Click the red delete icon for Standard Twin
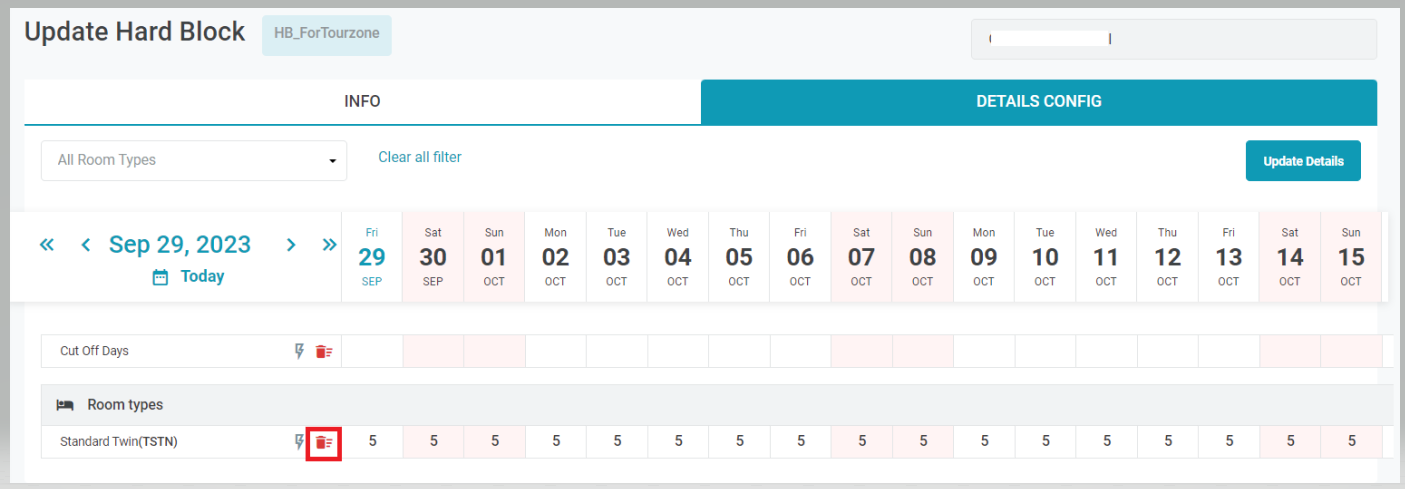 point(324,442)
